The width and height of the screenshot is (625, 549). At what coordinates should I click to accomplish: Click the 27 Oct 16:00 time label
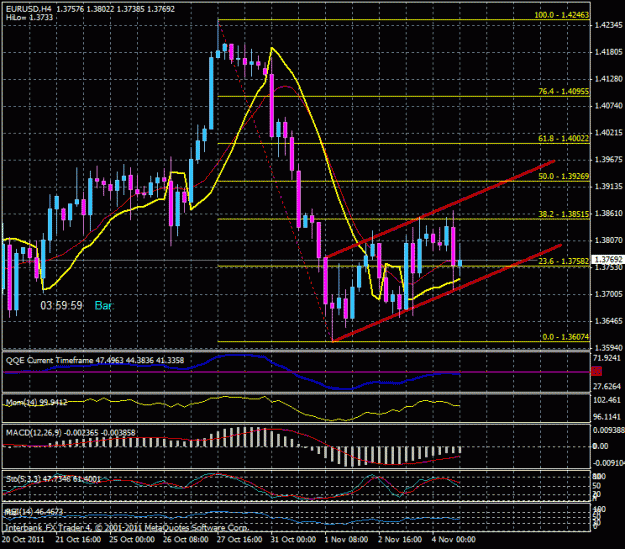point(240,539)
